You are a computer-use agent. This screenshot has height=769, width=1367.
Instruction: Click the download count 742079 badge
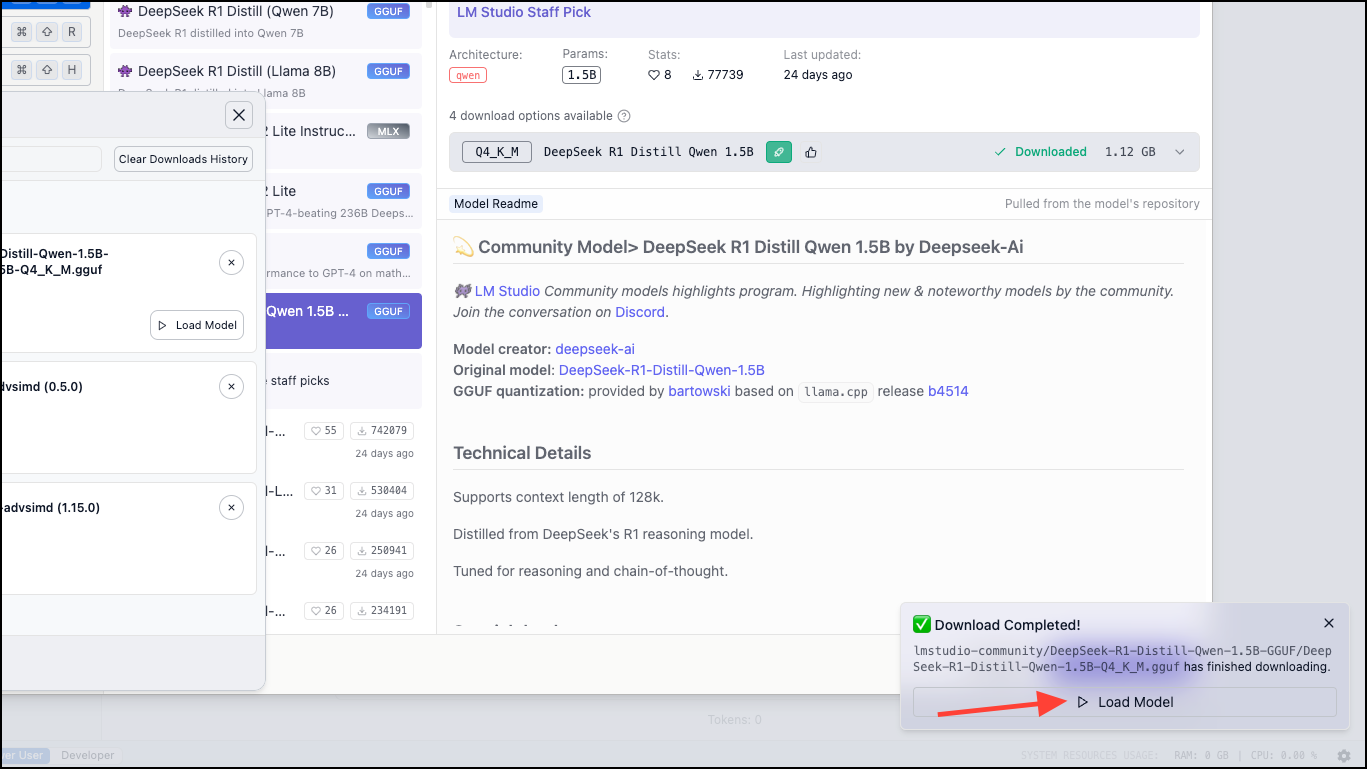[382, 431]
